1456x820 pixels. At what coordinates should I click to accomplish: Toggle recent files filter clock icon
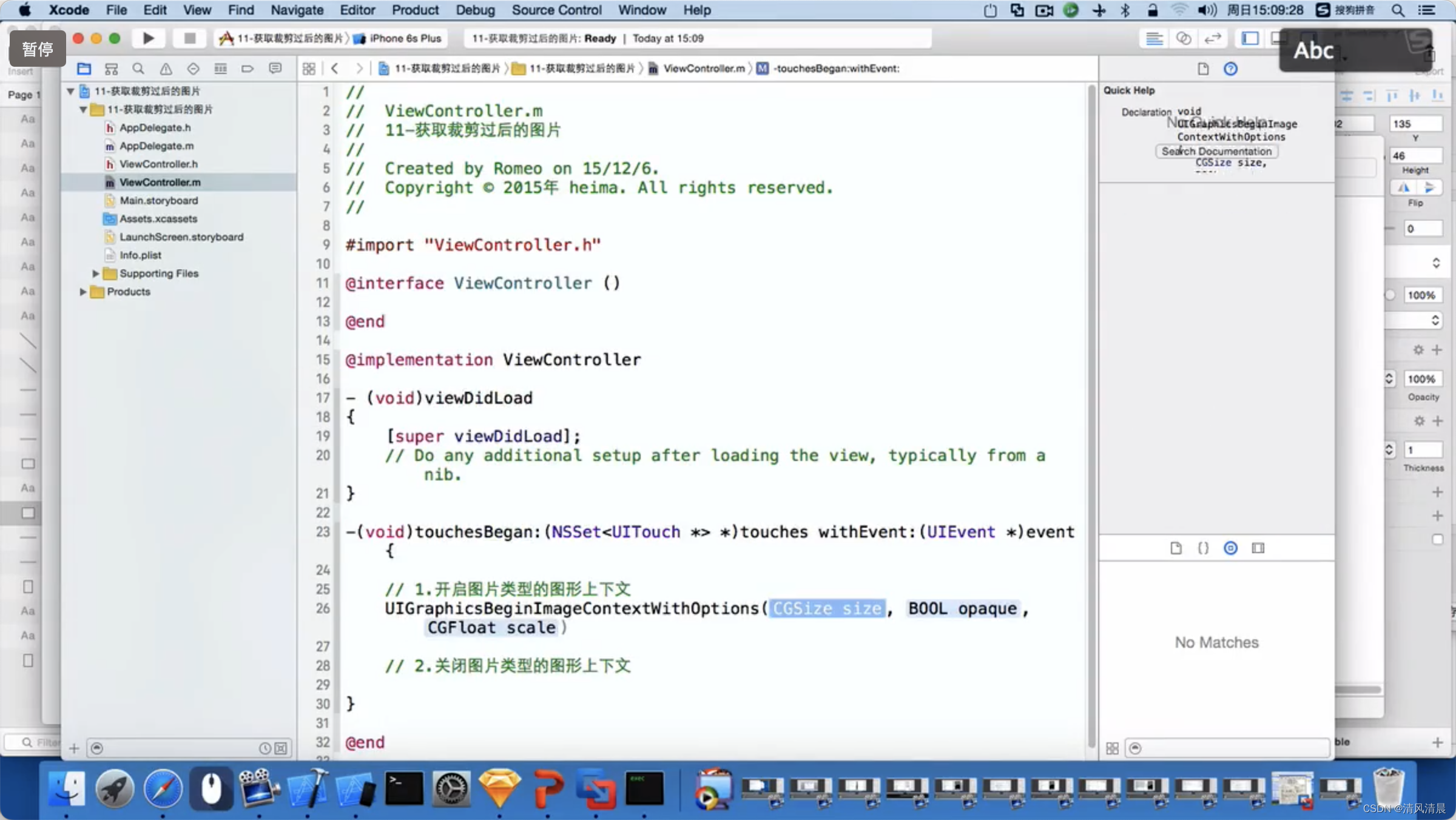[265, 748]
